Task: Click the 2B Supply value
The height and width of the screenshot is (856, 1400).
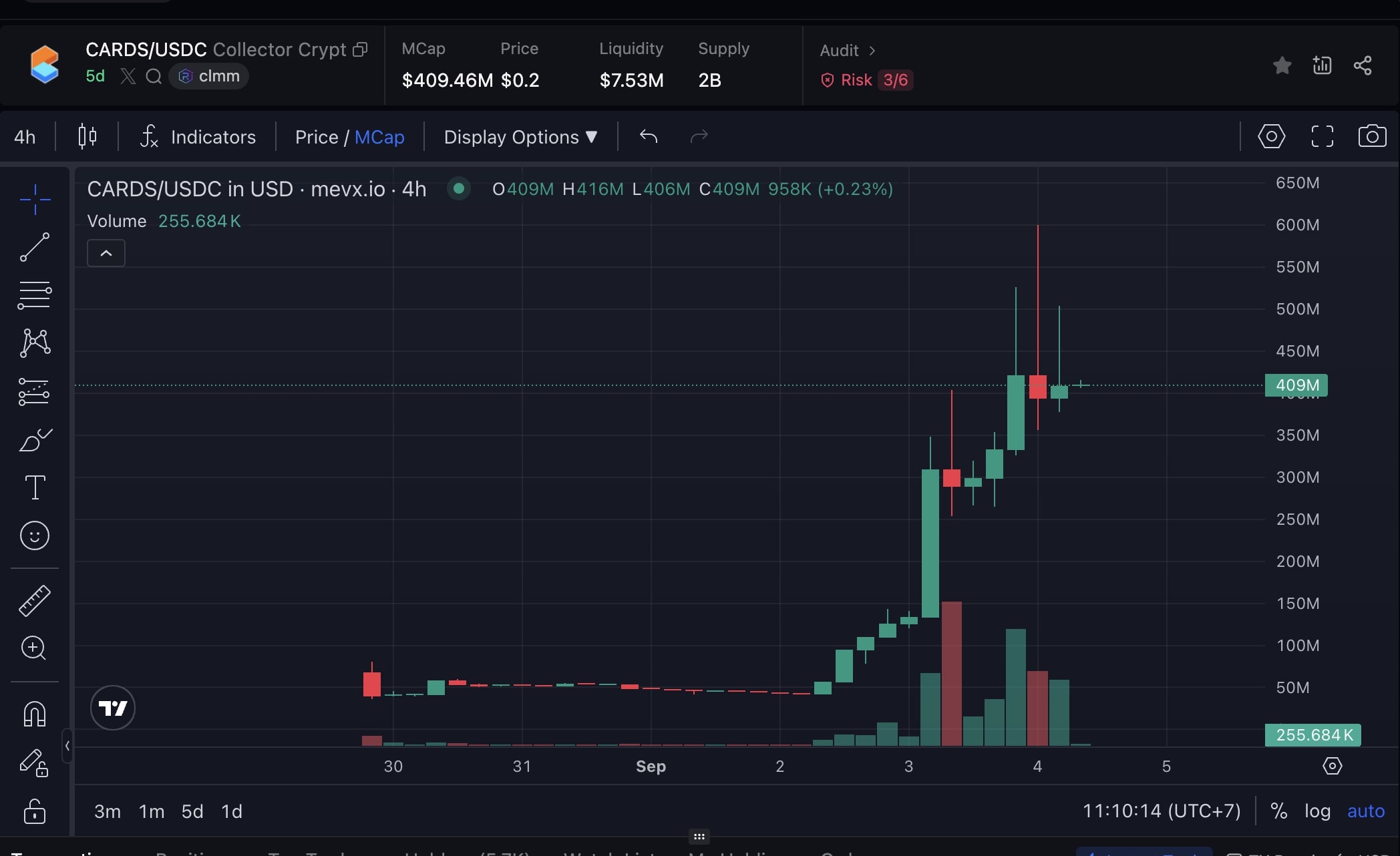Action: [x=709, y=80]
